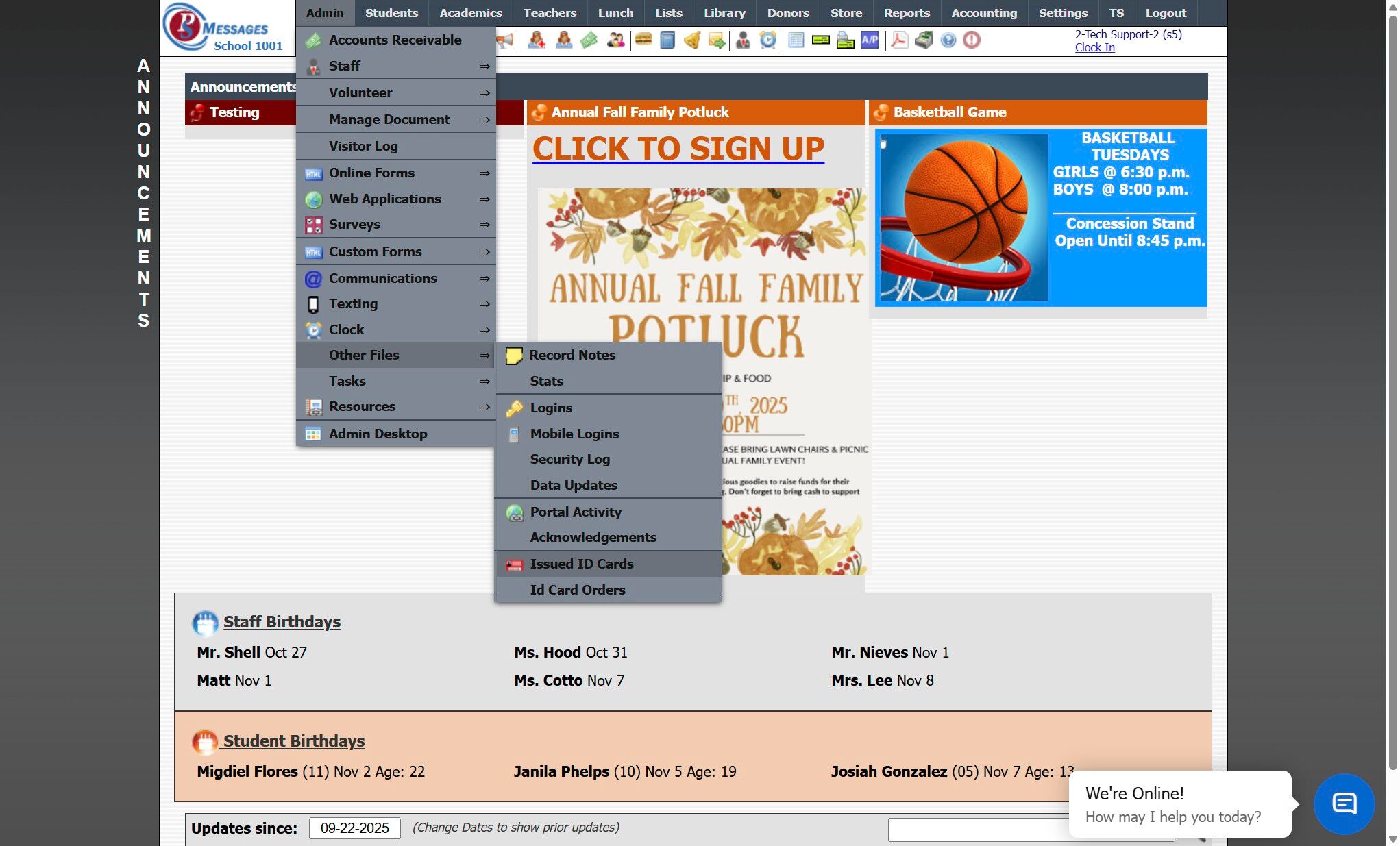Viewport: 1400px width, 846px height.
Task: Click the add student icon with red plus
Action: (x=537, y=40)
